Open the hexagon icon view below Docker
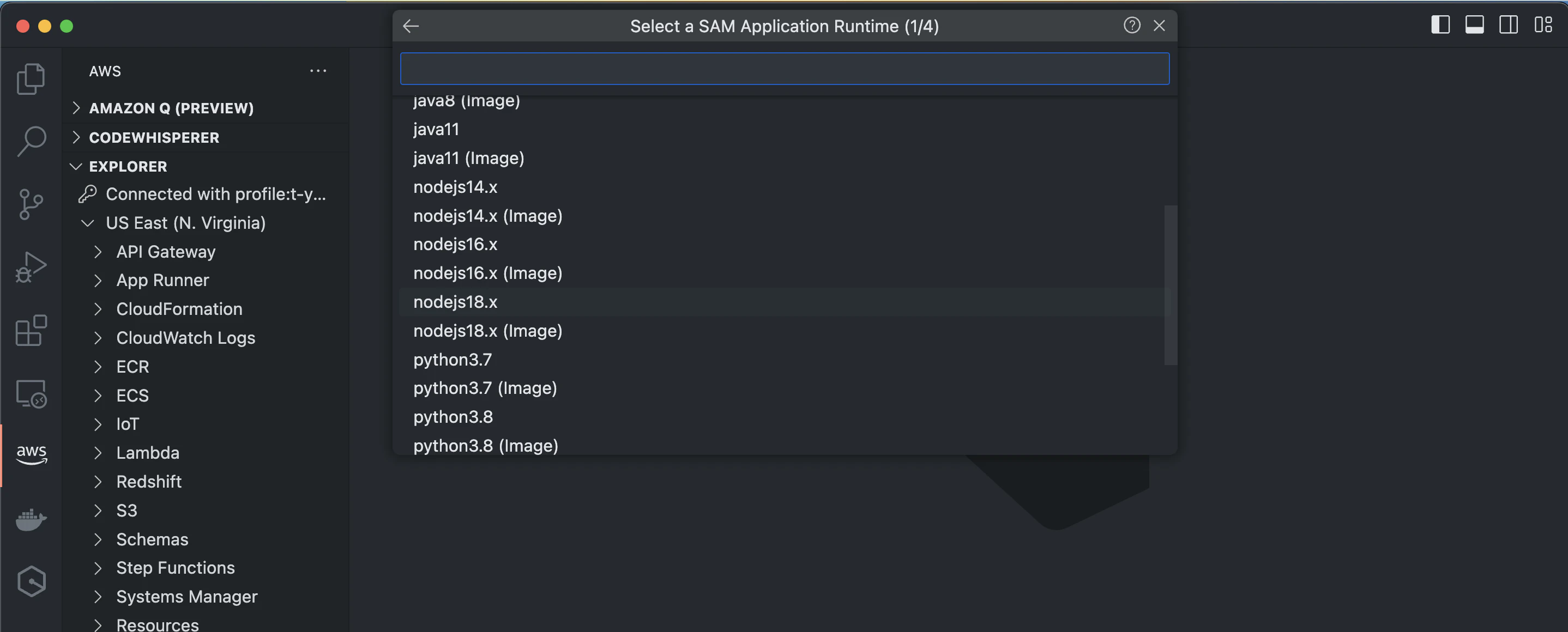The image size is (1568, 632). pos(31,581)
